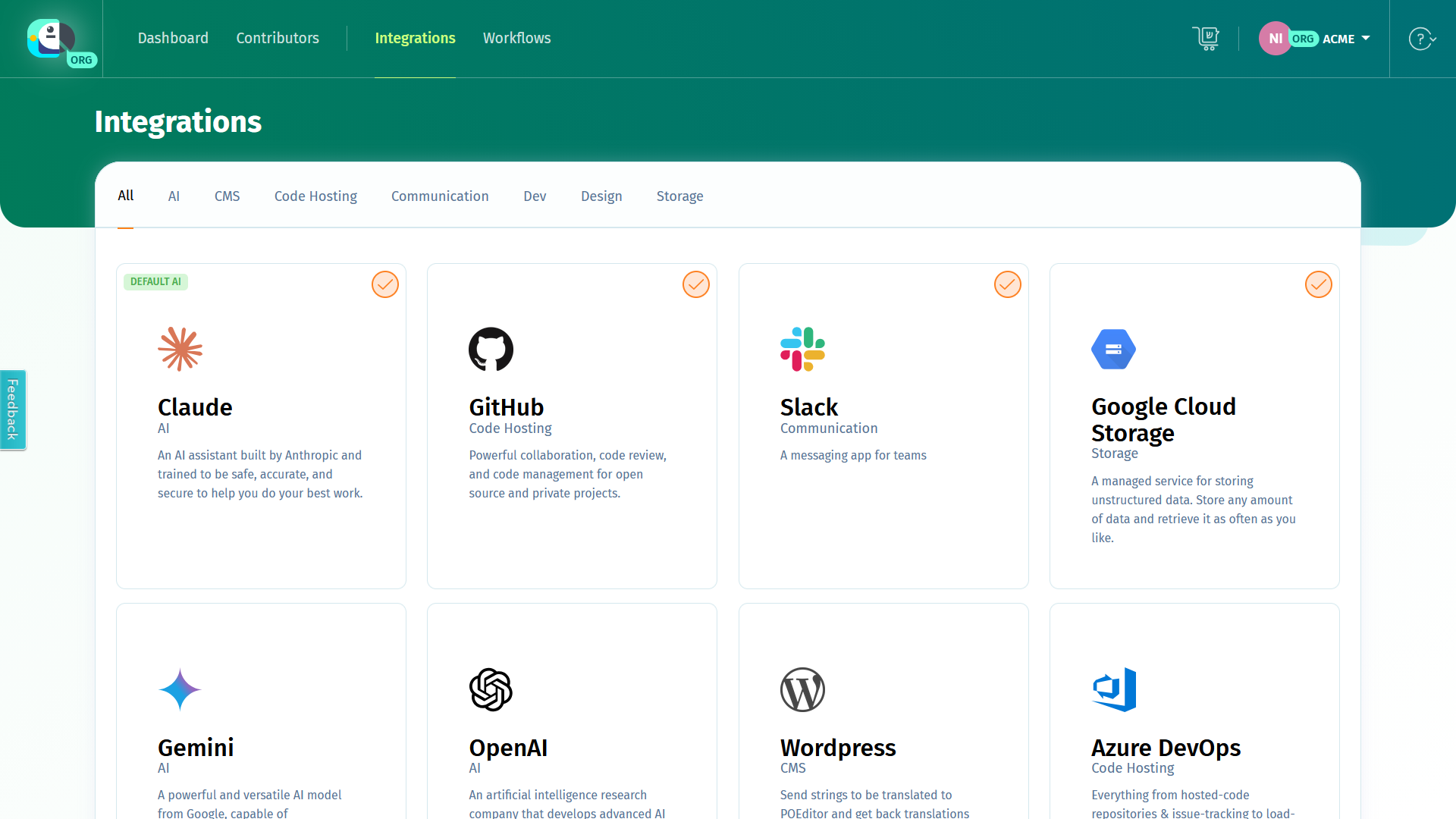
Task: Open the Contributors navigation link
Action: tap(278, 38)
